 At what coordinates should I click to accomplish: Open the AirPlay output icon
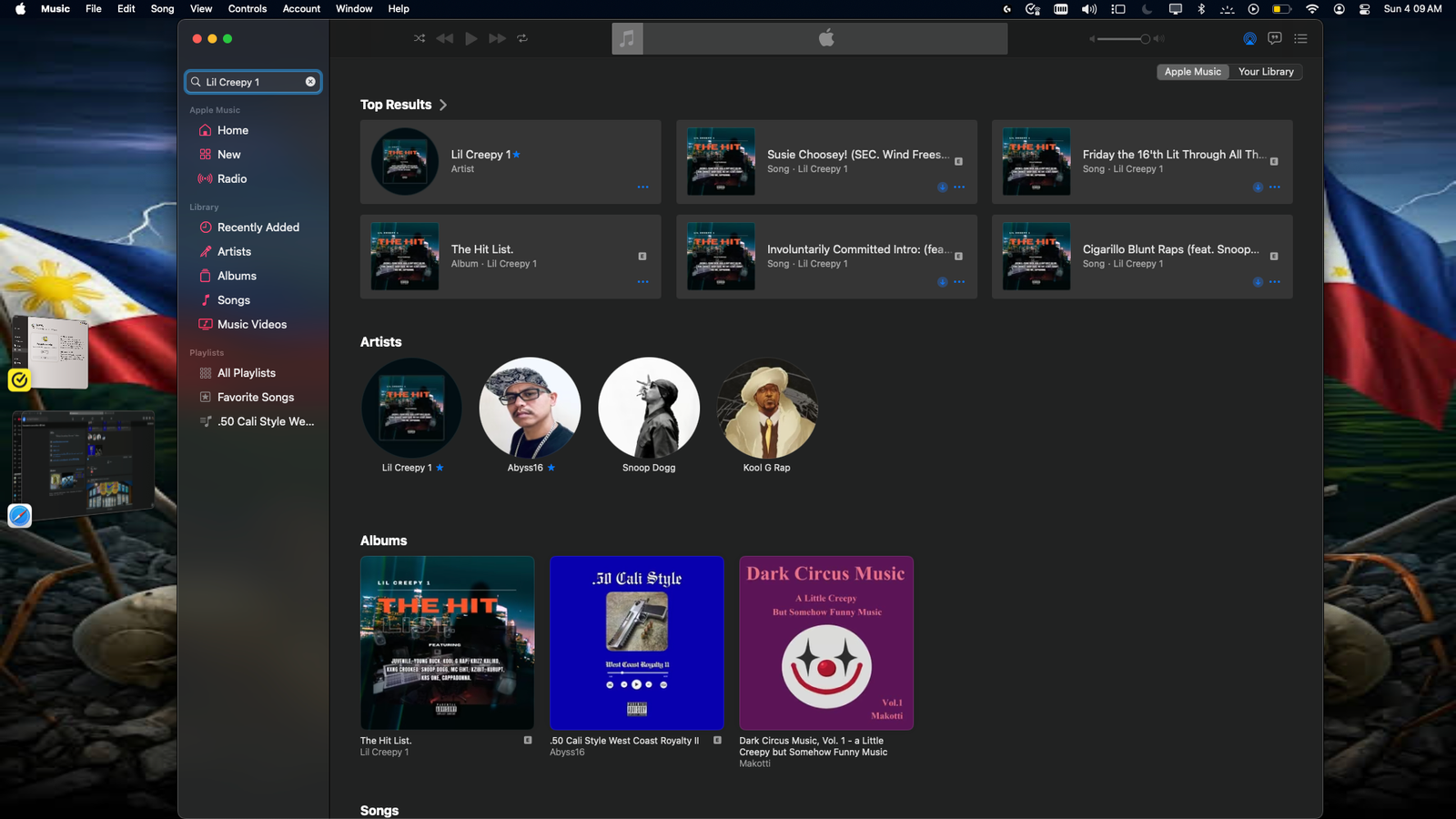click(x=1249, y=38)
